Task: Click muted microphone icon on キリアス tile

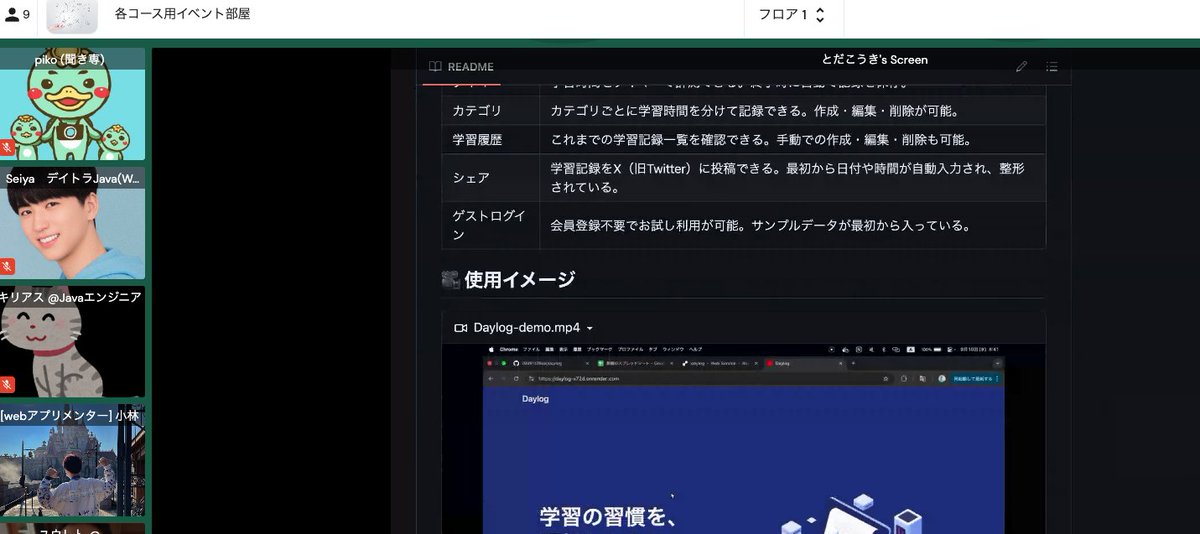Action: point(8,384)
